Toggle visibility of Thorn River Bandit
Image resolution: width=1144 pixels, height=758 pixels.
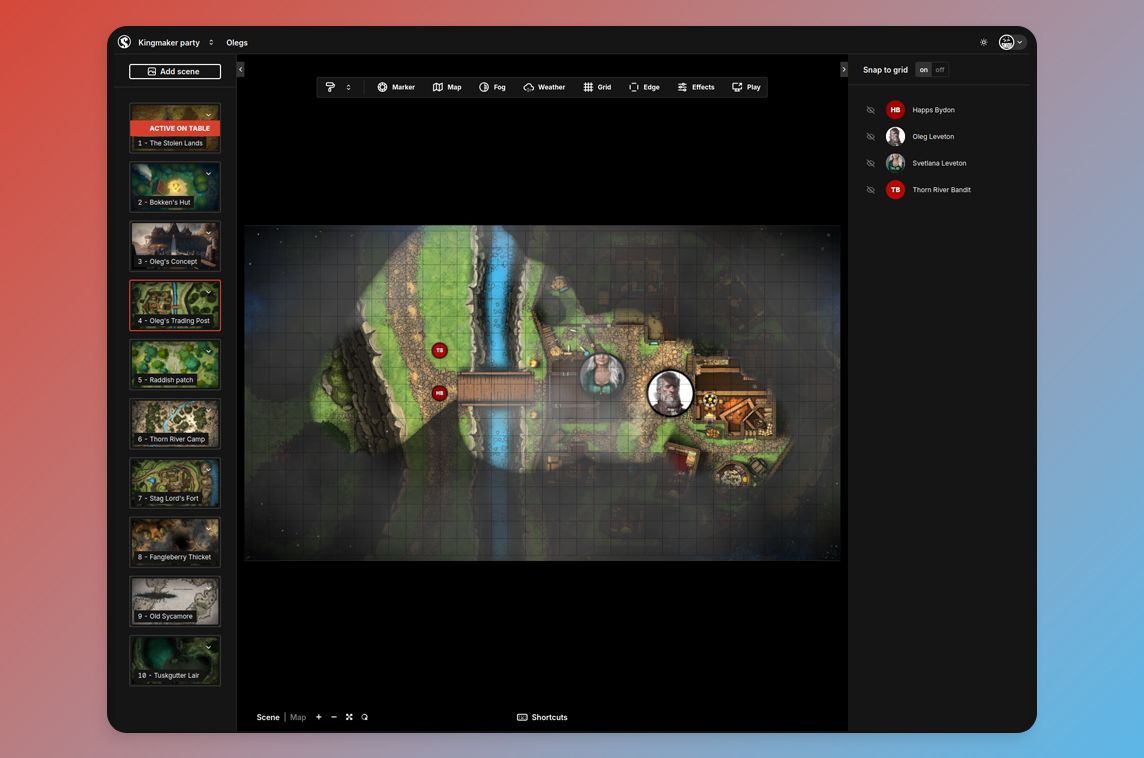point(870,190)
